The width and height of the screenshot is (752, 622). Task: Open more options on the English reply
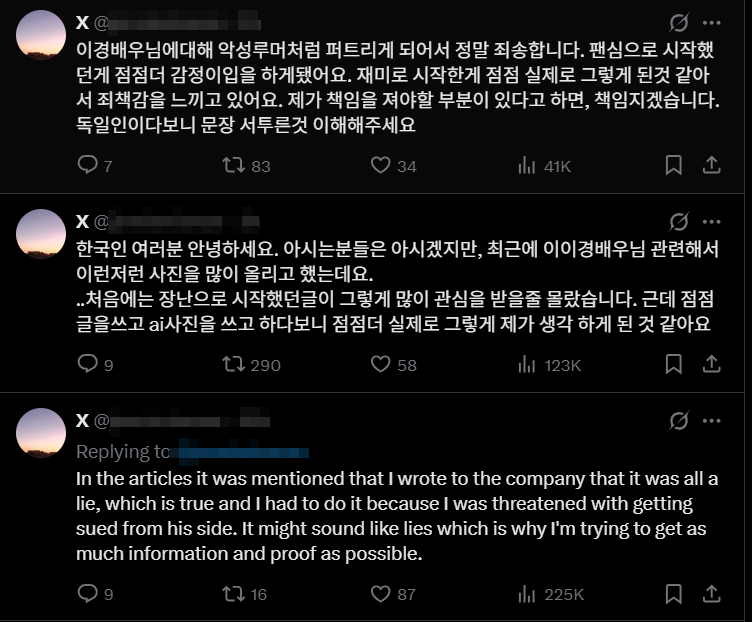pyautogui.click(x=711, y=418)
